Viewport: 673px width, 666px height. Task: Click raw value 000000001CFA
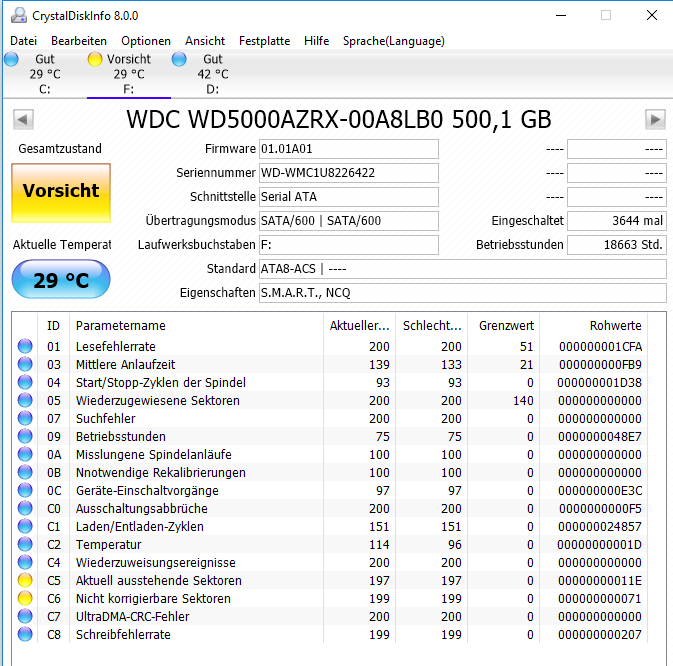(x=600, y=346)
